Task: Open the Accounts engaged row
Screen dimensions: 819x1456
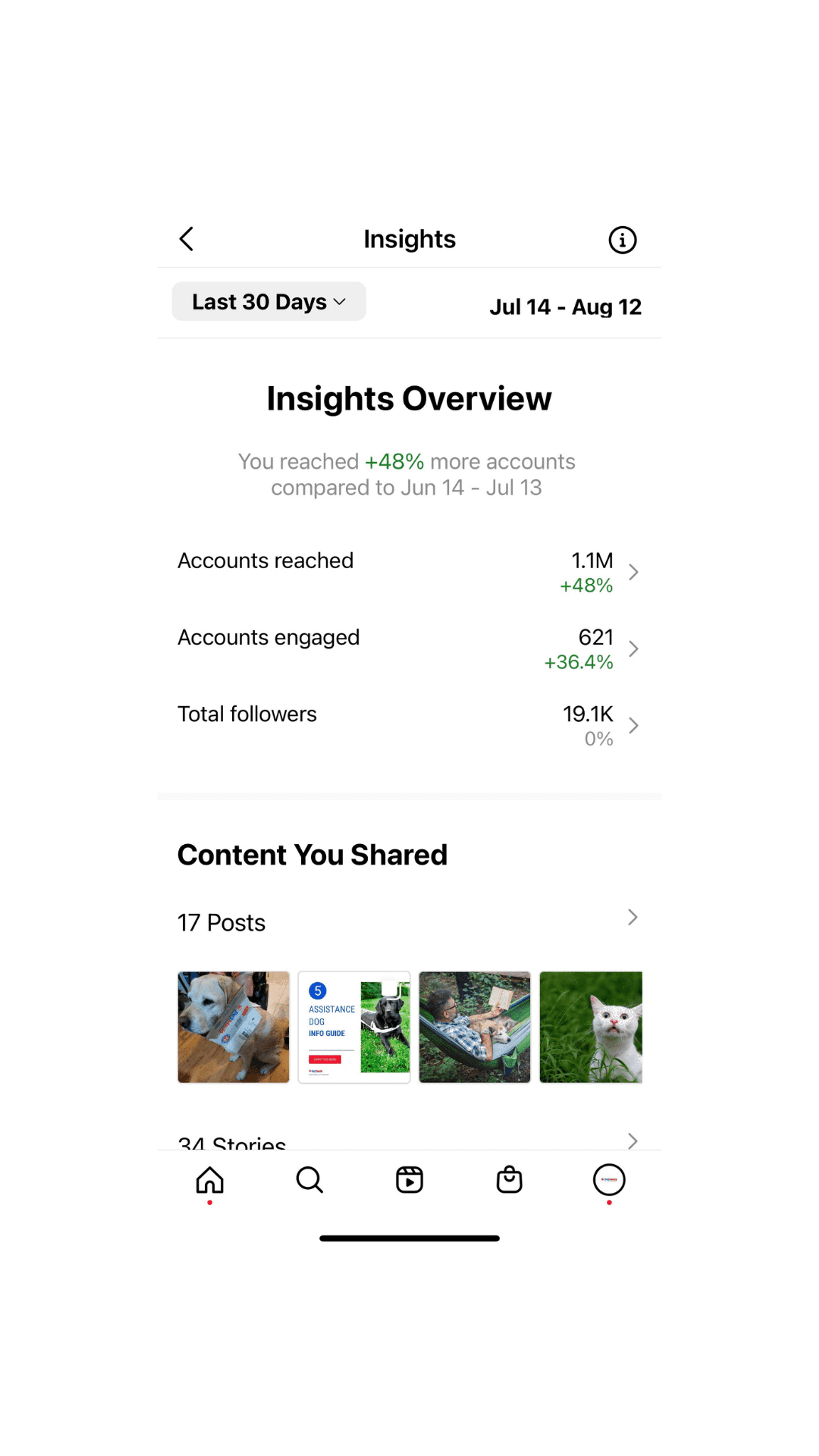Action: (x=409, y=649)
